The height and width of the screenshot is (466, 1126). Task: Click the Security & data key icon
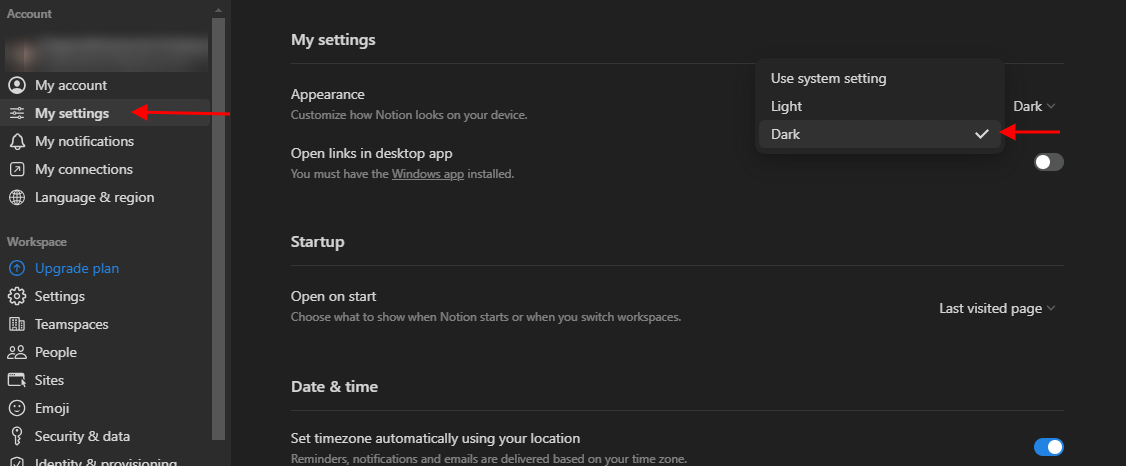[x=17, y=437]
